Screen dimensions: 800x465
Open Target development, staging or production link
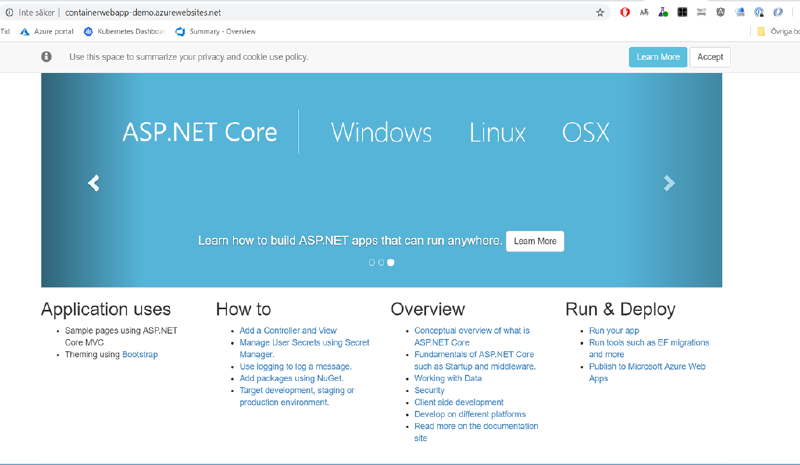tap(296, 396)
